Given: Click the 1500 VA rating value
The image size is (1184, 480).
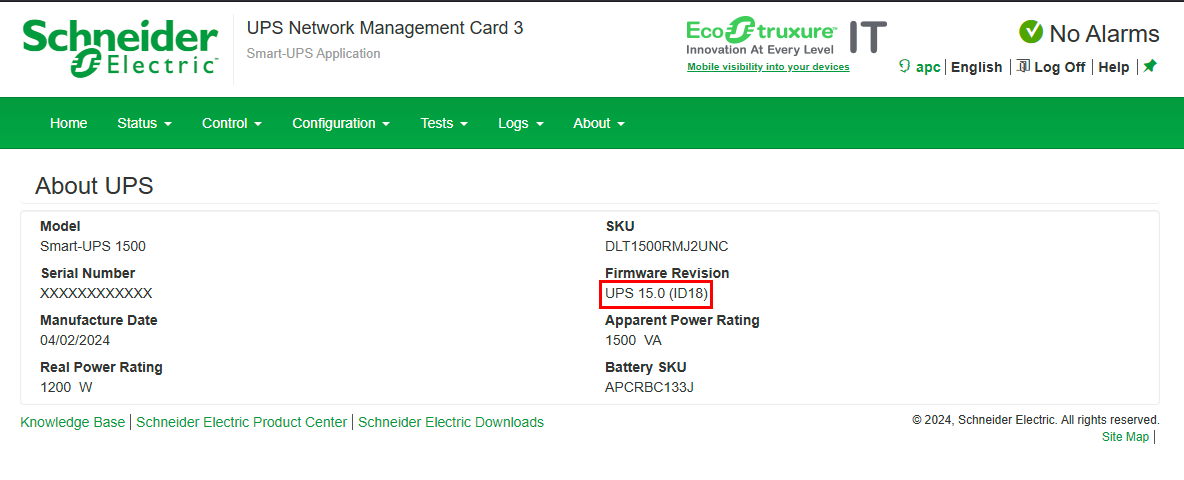Looking at the screenshot, I should click(634, 340).
